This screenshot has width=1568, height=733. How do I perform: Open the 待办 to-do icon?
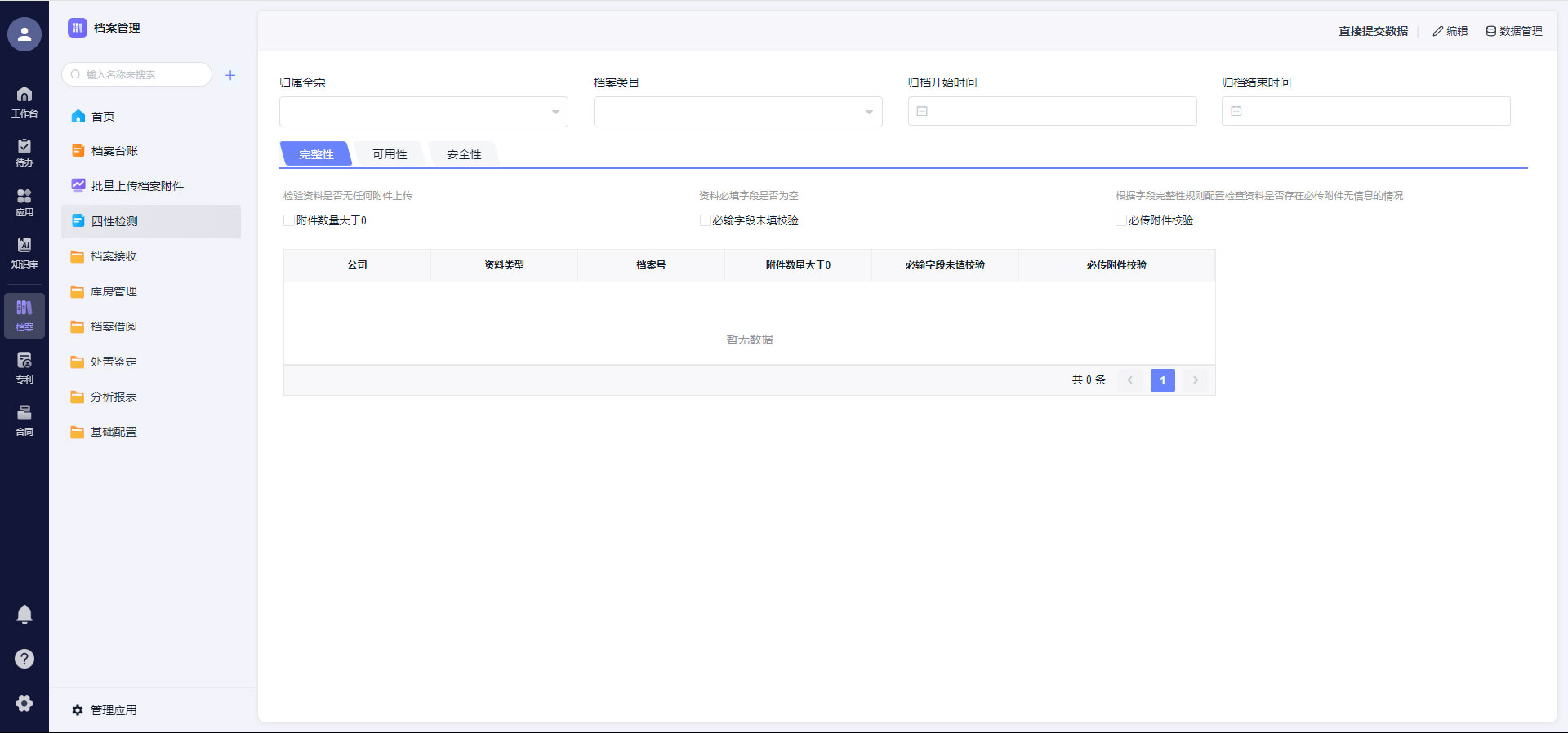[24, 152]
